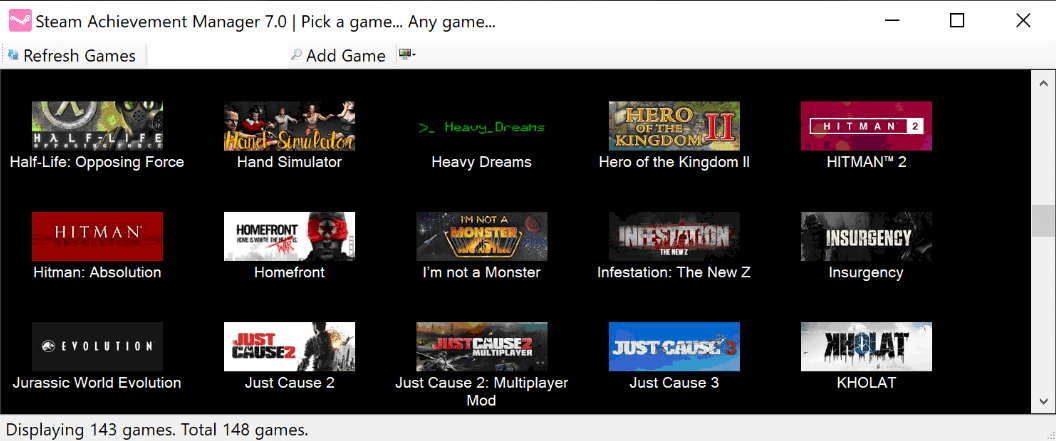Click the 'Homefront' title text
The width and height of the screenshot is (1056, 441).
click(290, 273)
